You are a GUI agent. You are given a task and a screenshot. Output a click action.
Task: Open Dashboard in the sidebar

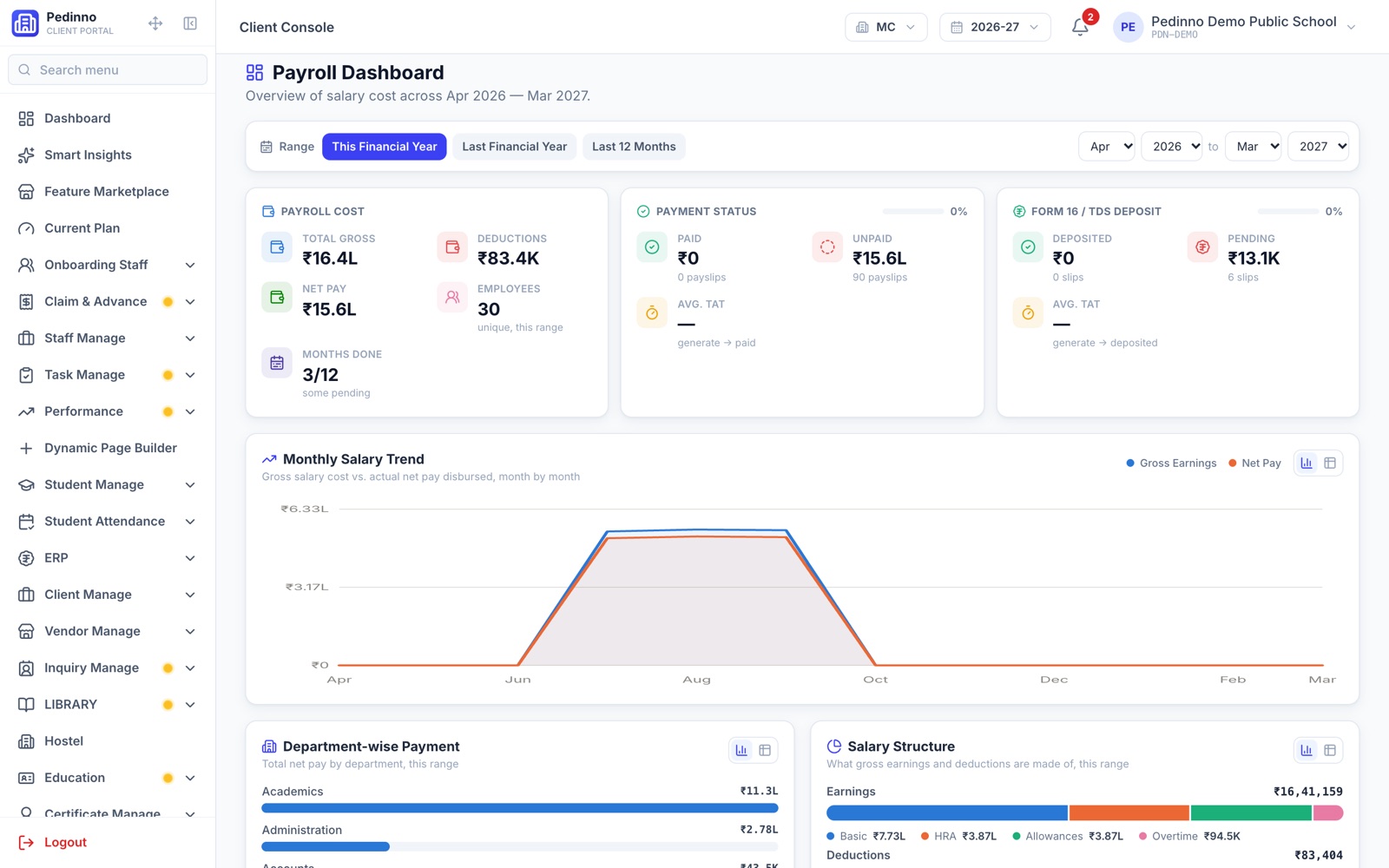click(108, 118)
